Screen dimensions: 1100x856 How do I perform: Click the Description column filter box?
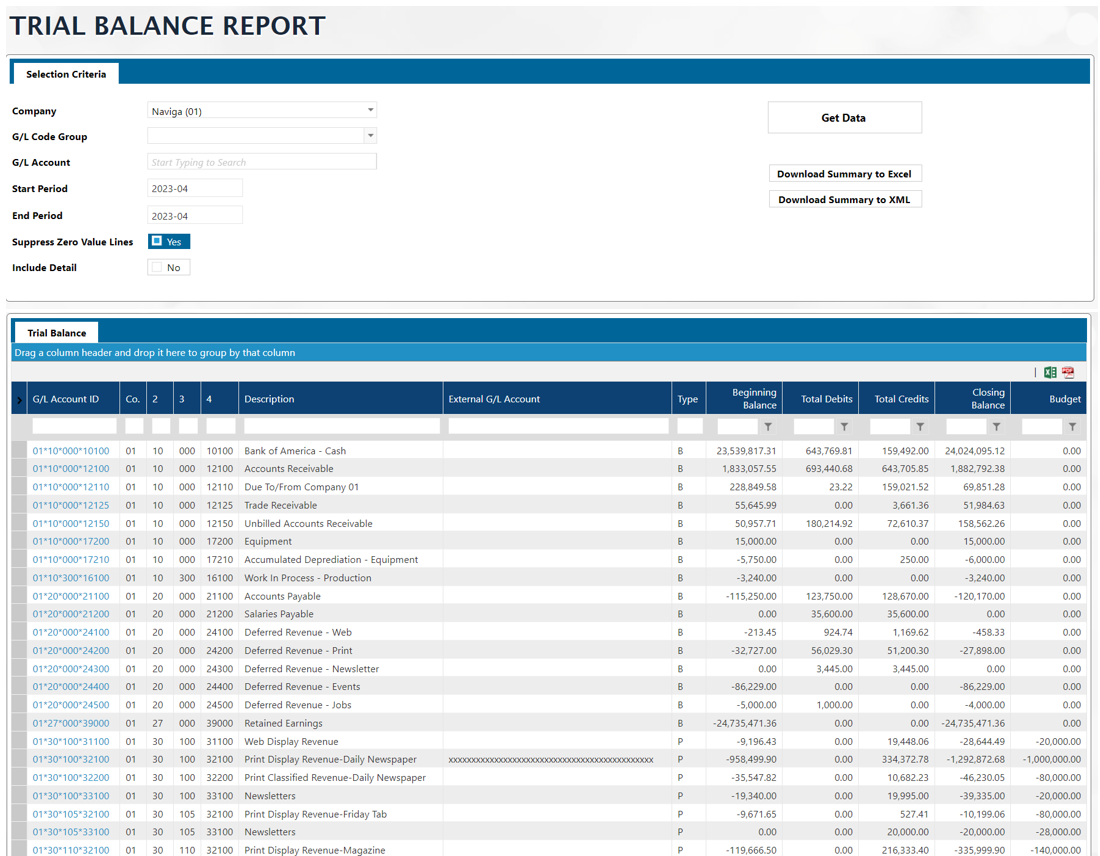point(341,427)
